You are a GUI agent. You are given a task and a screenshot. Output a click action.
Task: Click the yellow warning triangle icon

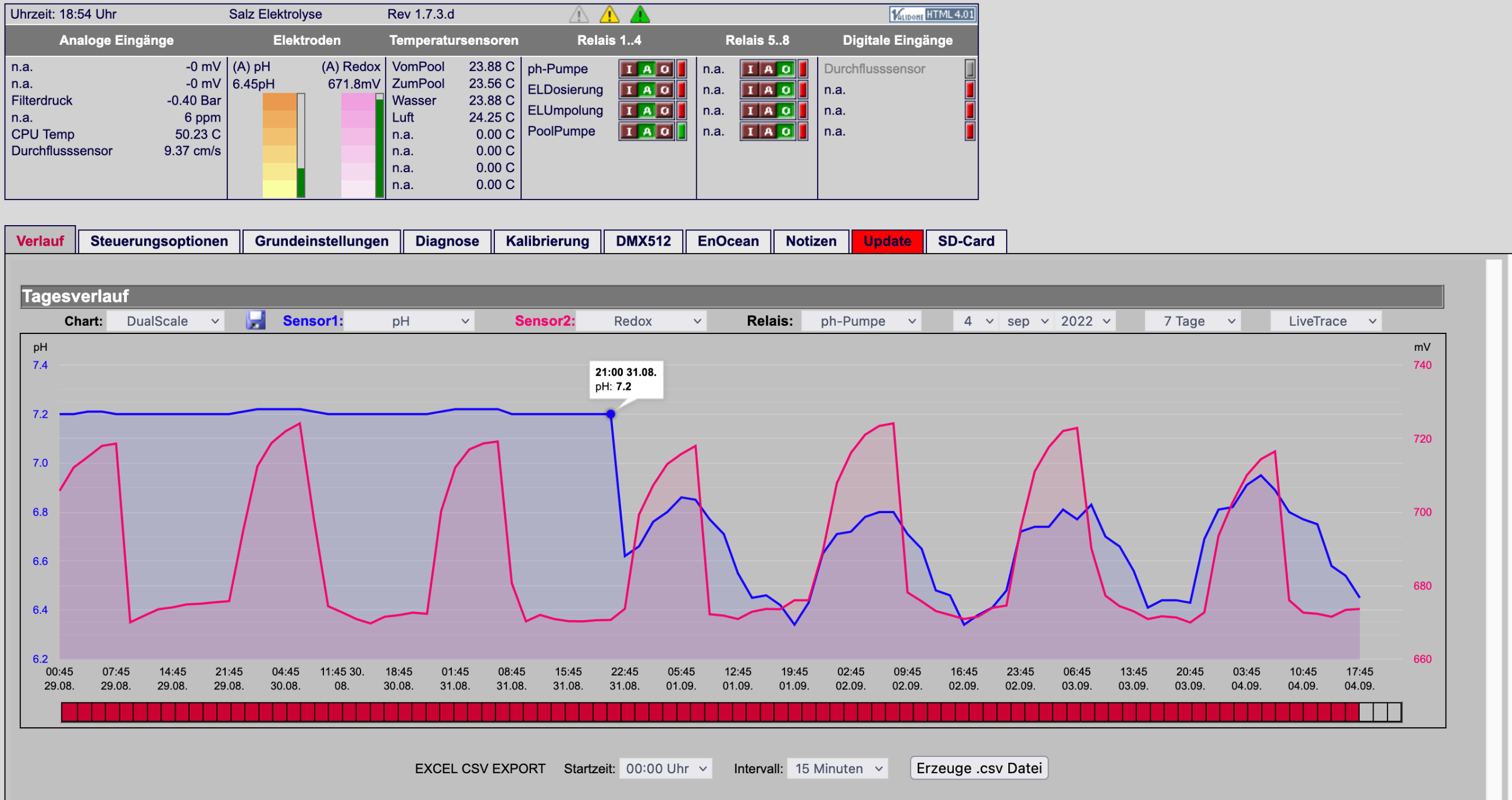(609, 14)
